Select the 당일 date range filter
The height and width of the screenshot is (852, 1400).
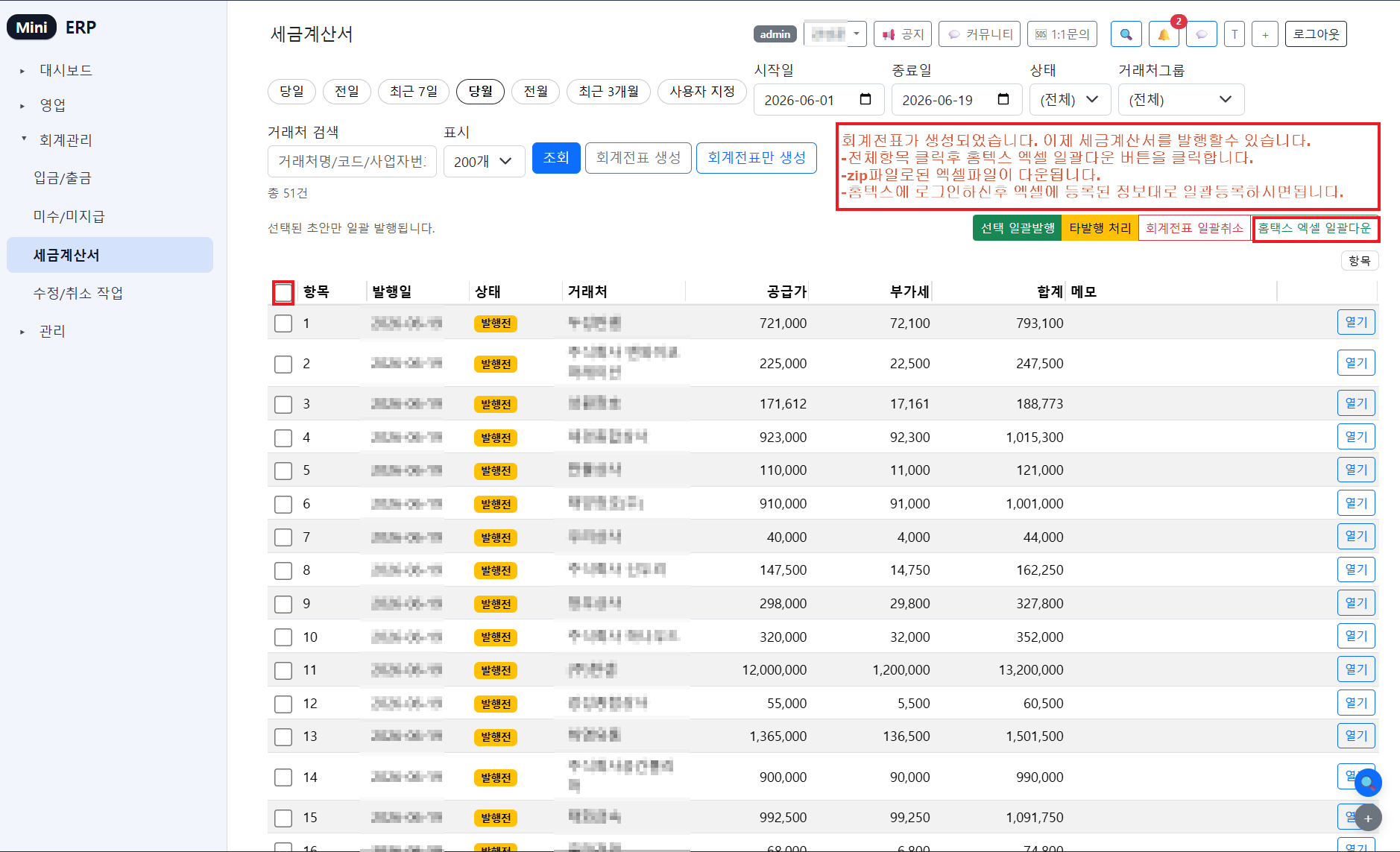pos(291,92)
